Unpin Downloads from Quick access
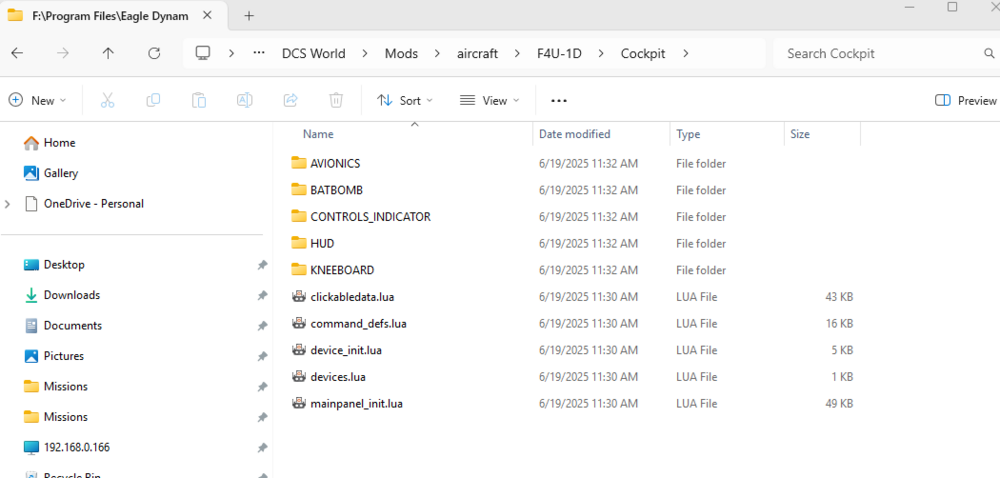Image resolution: width=1000 pixels, height=478 pixels. click(x=262, y=296)
